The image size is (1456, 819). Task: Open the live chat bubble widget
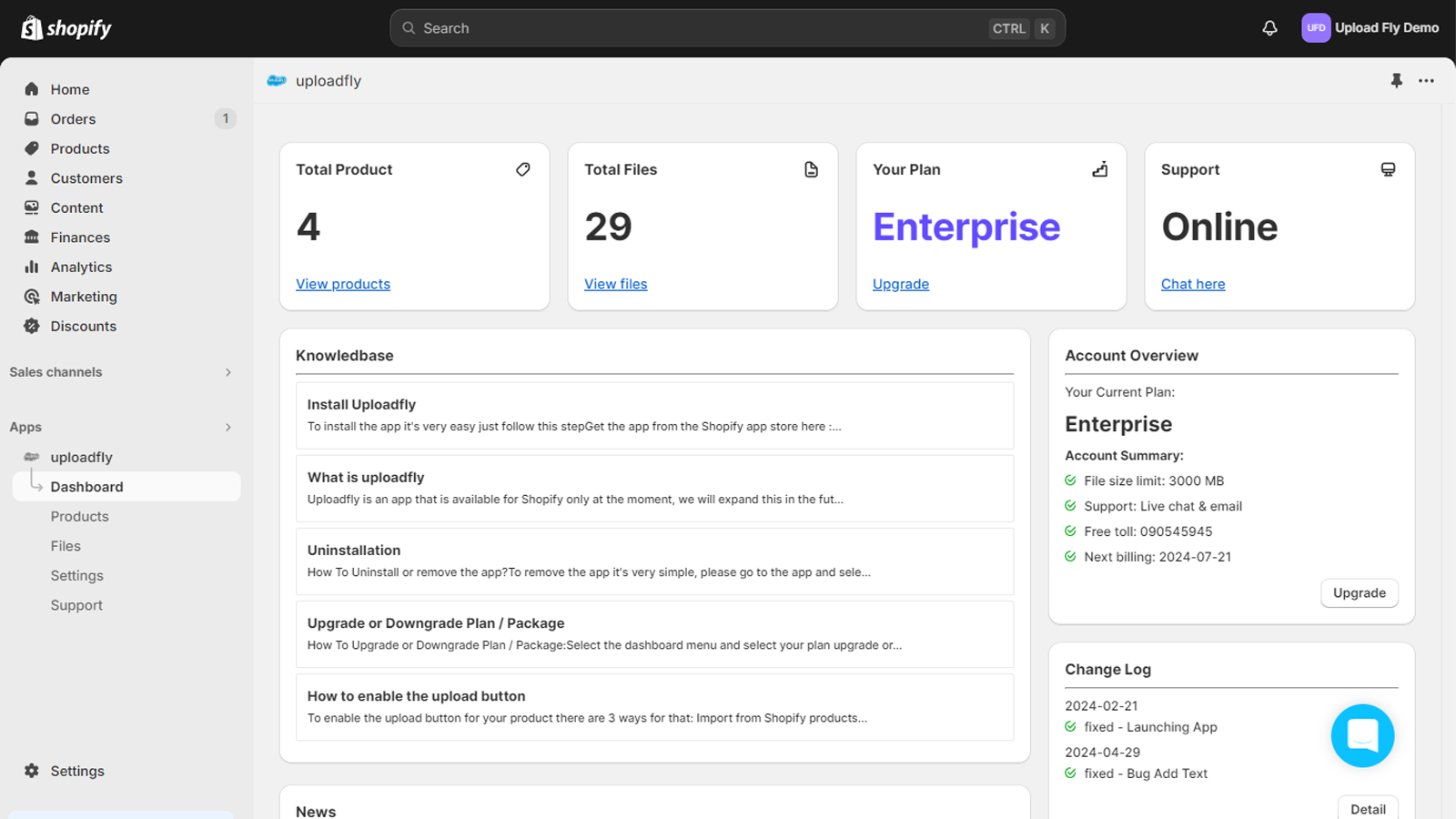pyautogui.click(x=1362, y=735)
